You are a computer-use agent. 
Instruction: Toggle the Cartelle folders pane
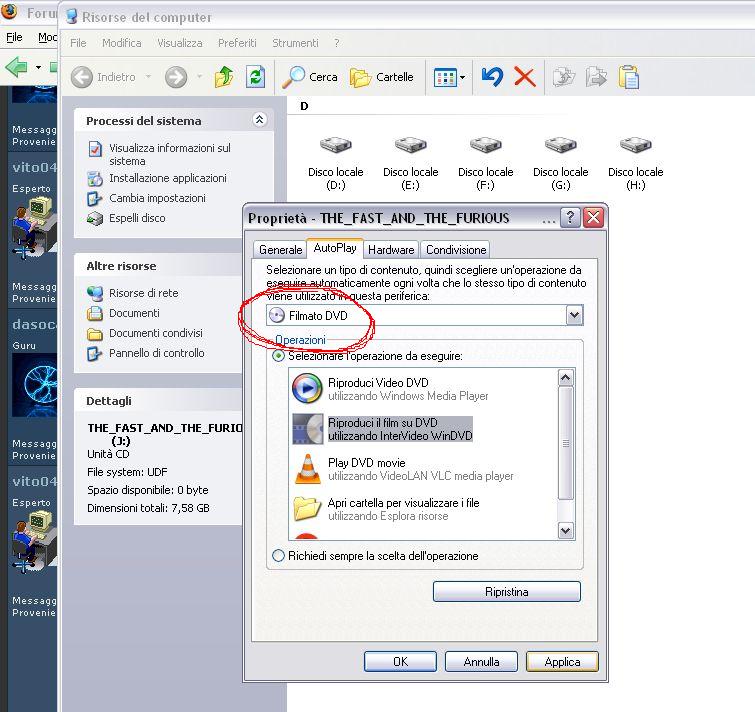381,77
